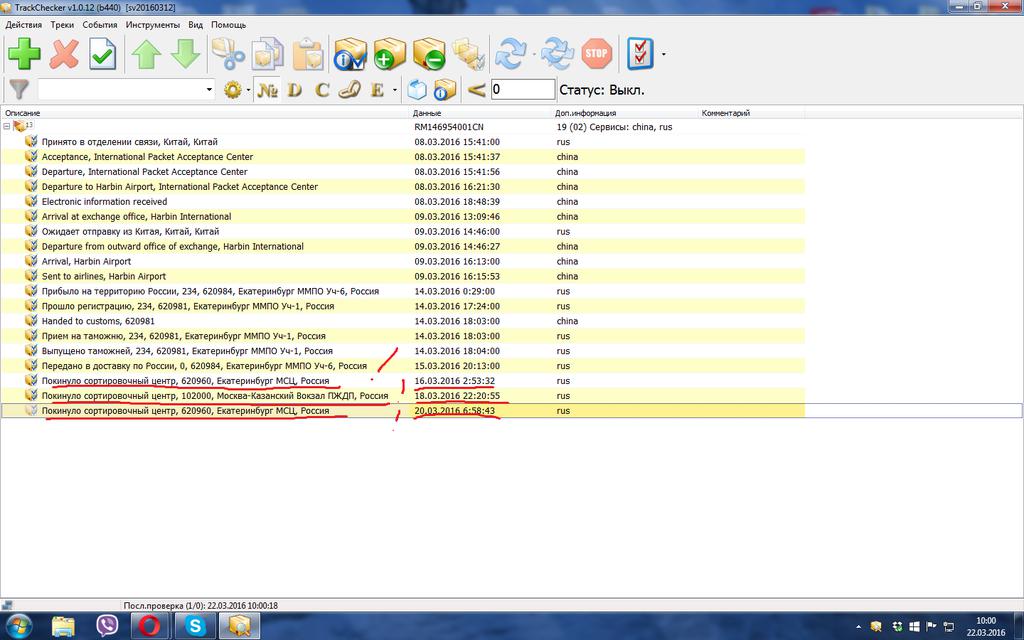Click the numeric field containing 0
The image size is (1024, 640).
click(x=523, y=90)
